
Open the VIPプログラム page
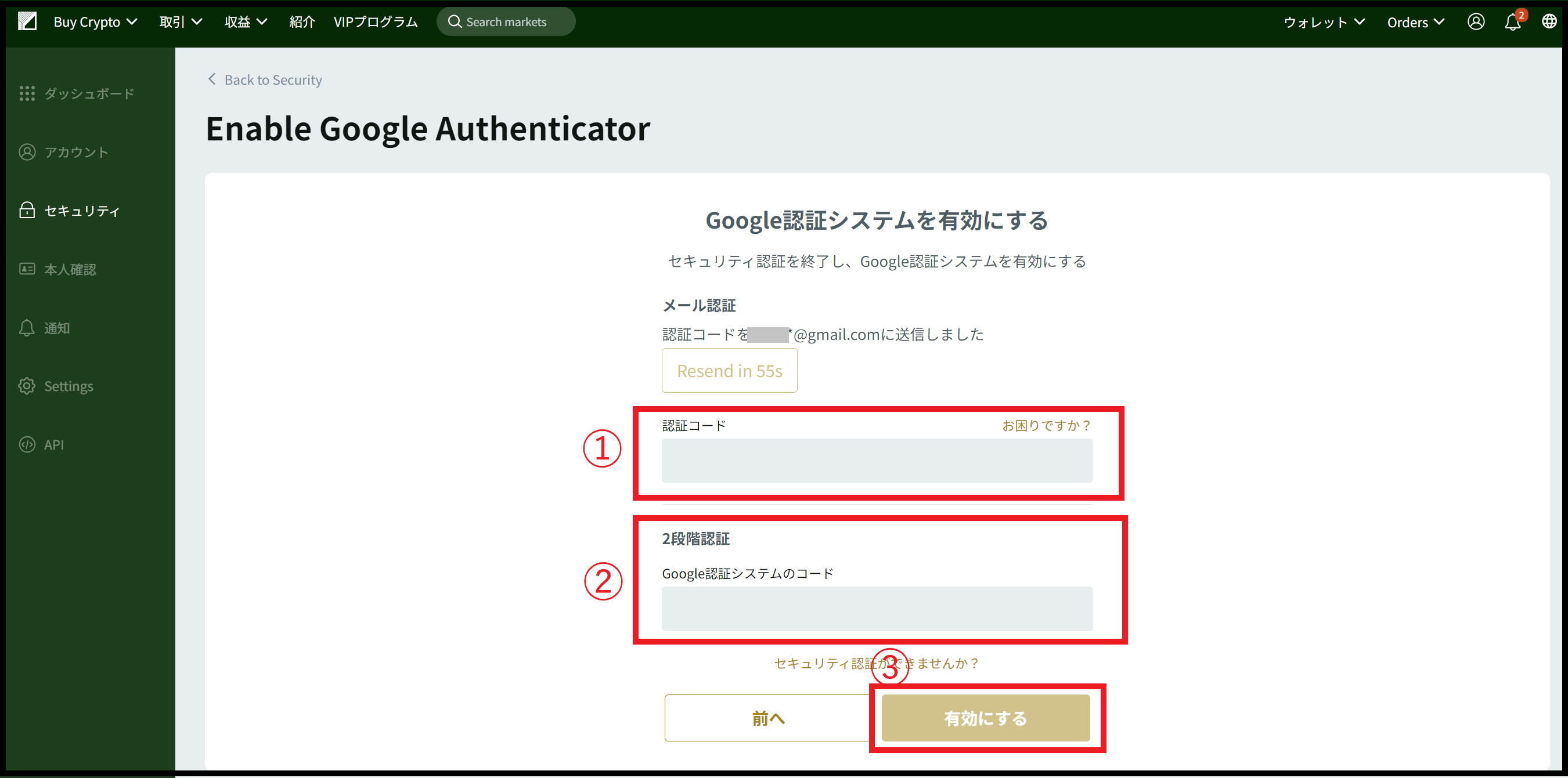click(x=376, y=22)
